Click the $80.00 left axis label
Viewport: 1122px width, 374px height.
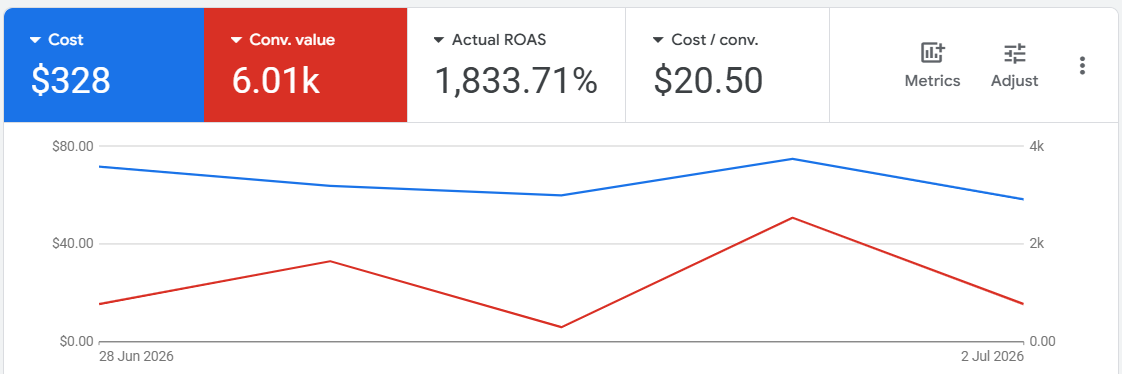click(73, 146)
